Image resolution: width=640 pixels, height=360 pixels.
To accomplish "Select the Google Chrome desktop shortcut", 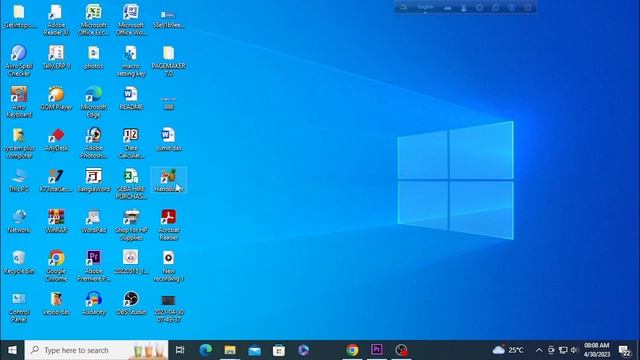I will [56, 266].
